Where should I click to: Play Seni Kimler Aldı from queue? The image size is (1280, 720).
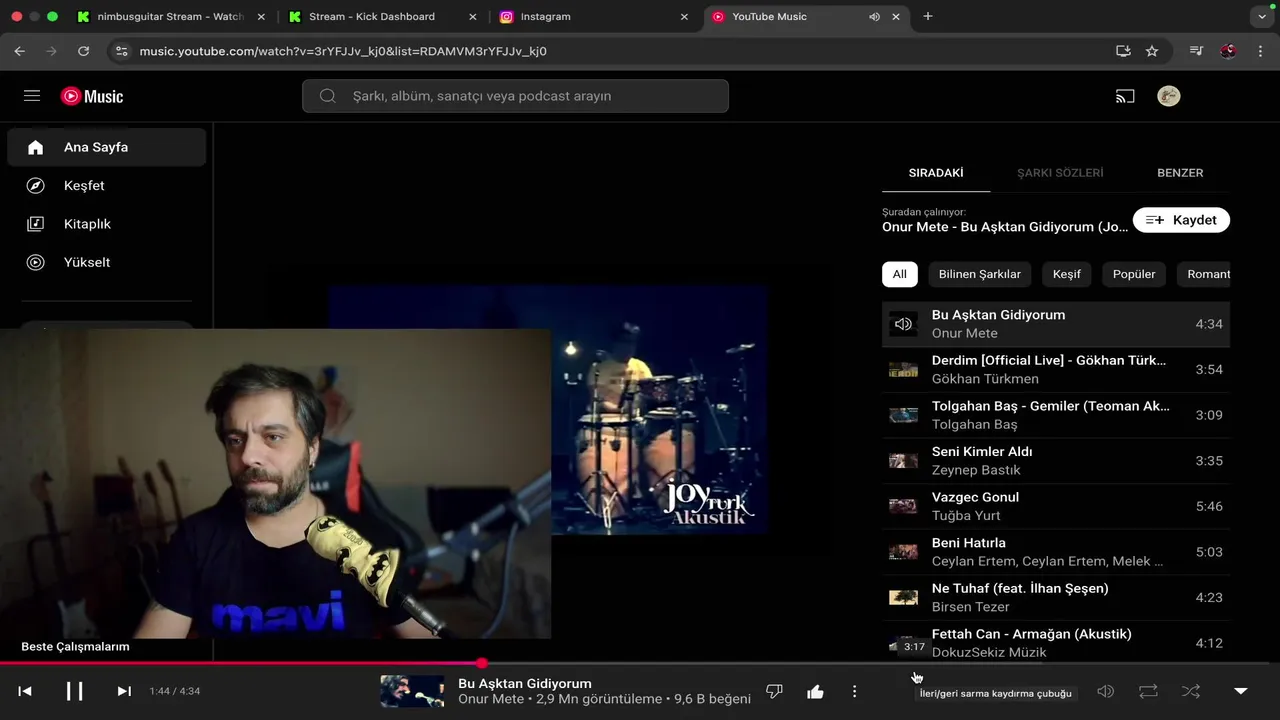1056,461
